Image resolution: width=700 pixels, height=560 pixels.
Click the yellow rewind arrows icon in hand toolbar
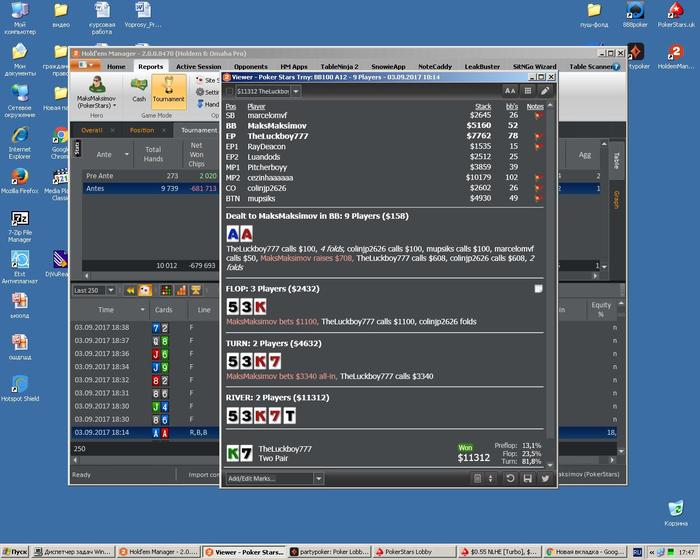point(130,290)
